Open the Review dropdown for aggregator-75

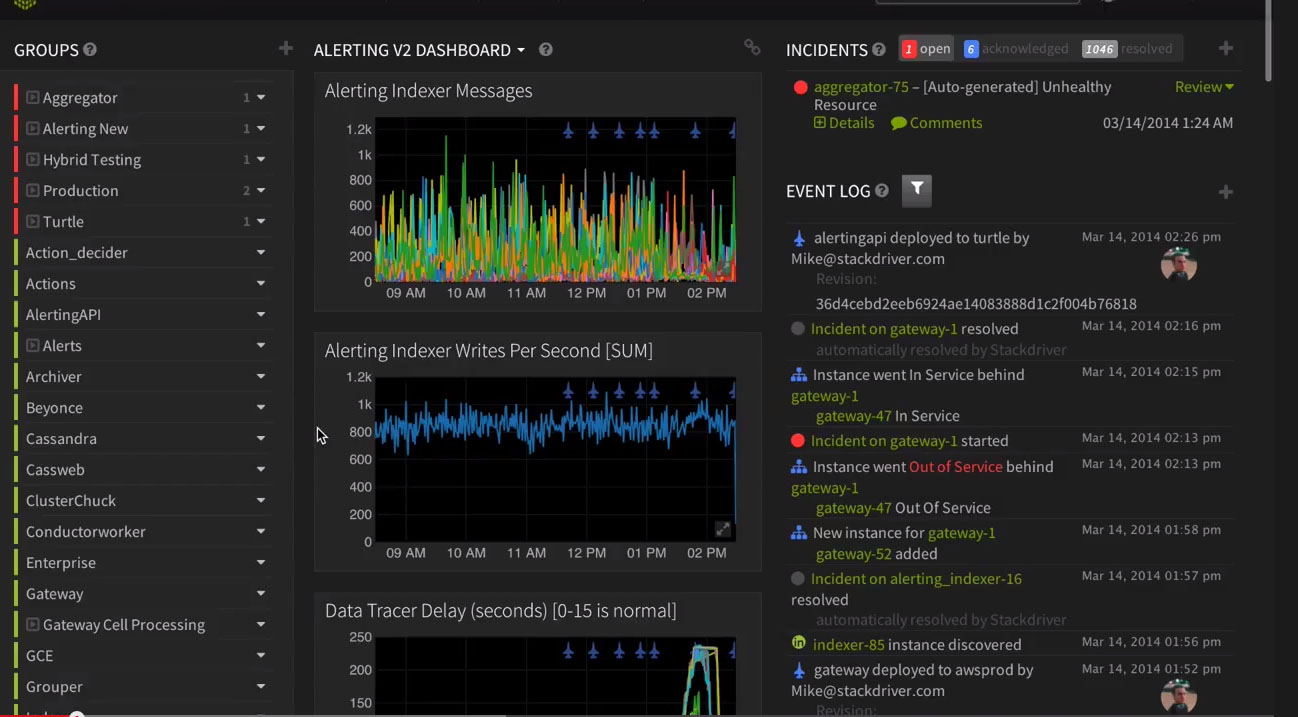[1203, 87]
